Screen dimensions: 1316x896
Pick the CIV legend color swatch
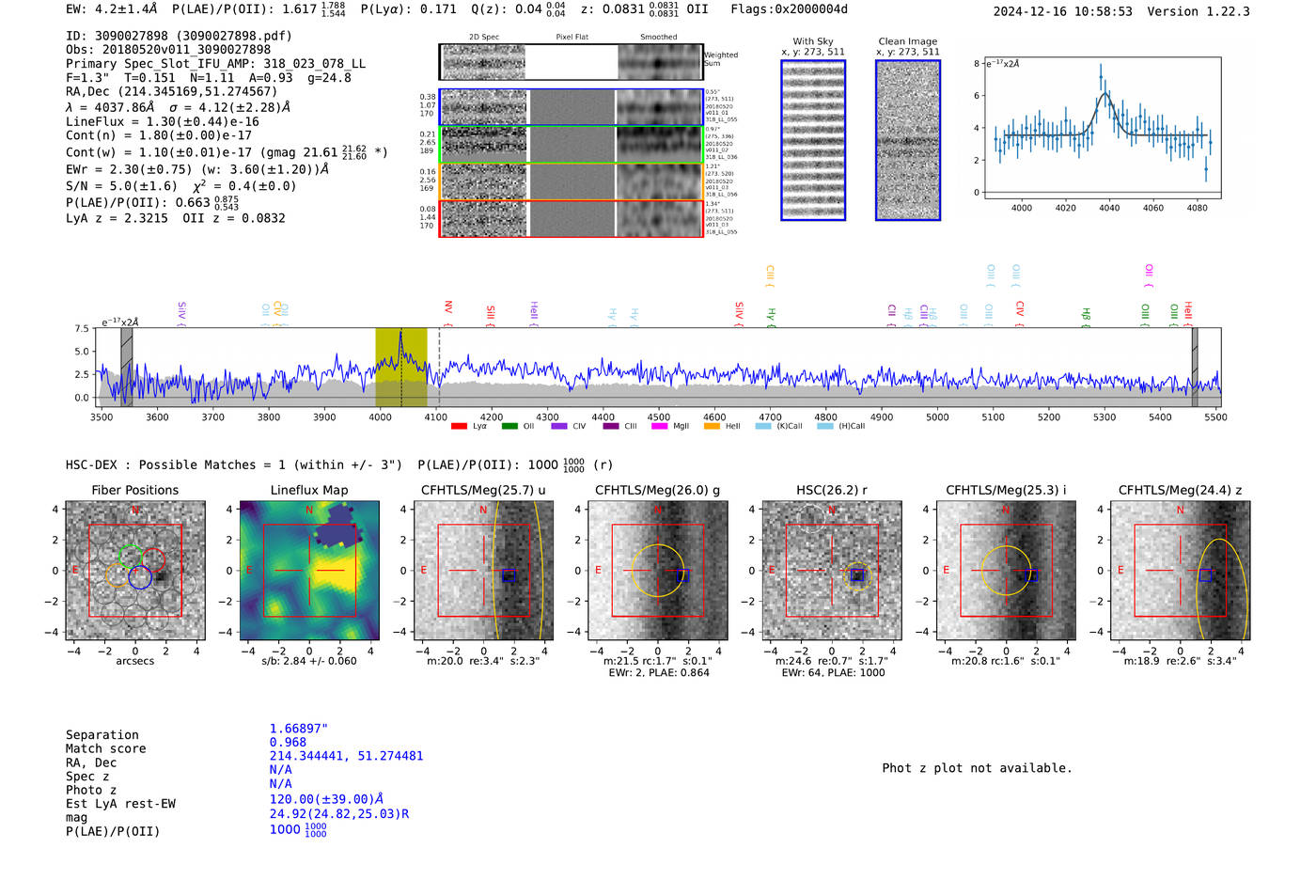(x=559, y=426)
